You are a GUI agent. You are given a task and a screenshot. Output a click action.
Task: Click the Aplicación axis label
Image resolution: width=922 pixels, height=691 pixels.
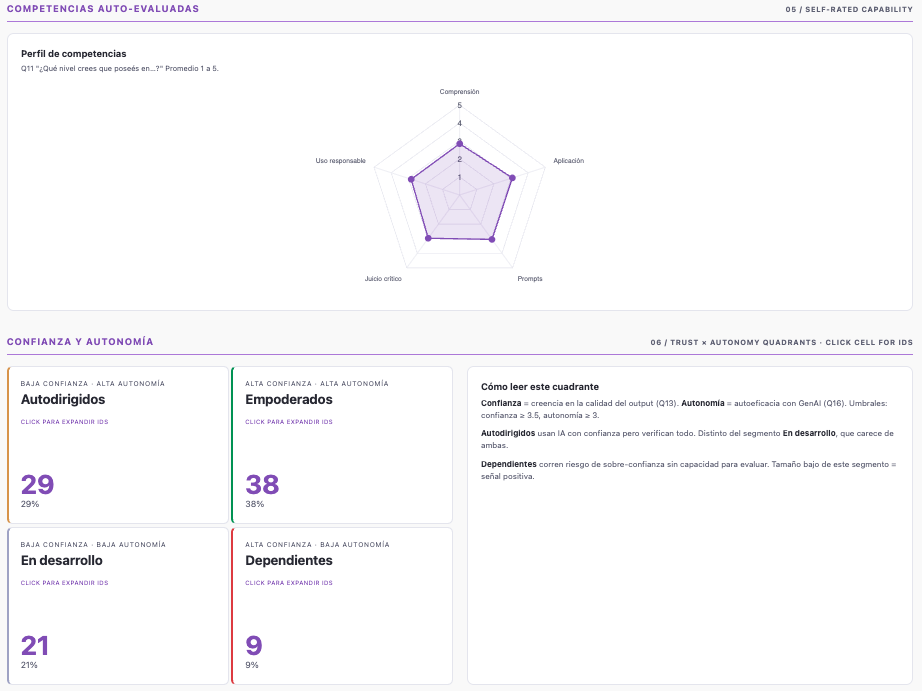[569, 161]
